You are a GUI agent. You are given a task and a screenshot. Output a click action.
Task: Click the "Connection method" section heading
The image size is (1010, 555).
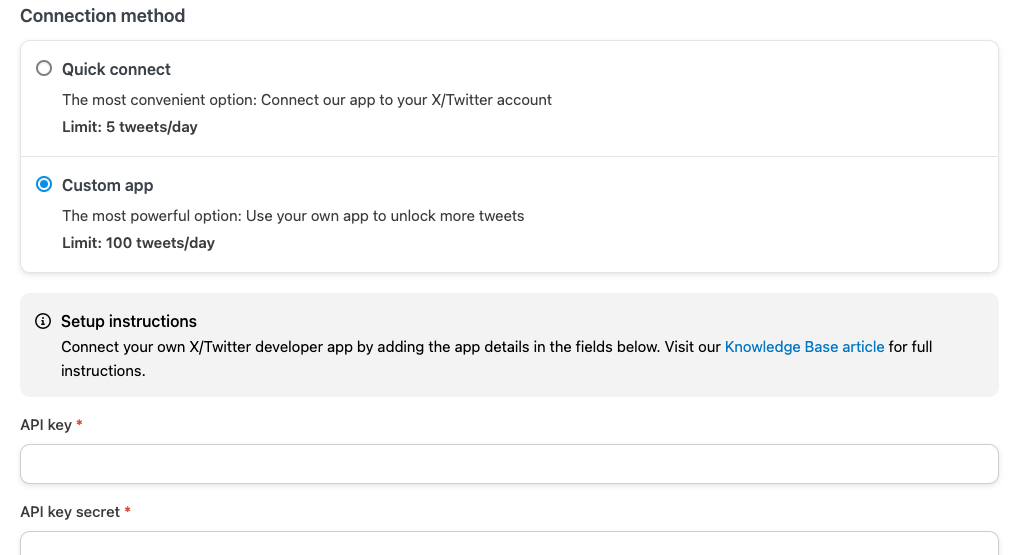(102, 16)
